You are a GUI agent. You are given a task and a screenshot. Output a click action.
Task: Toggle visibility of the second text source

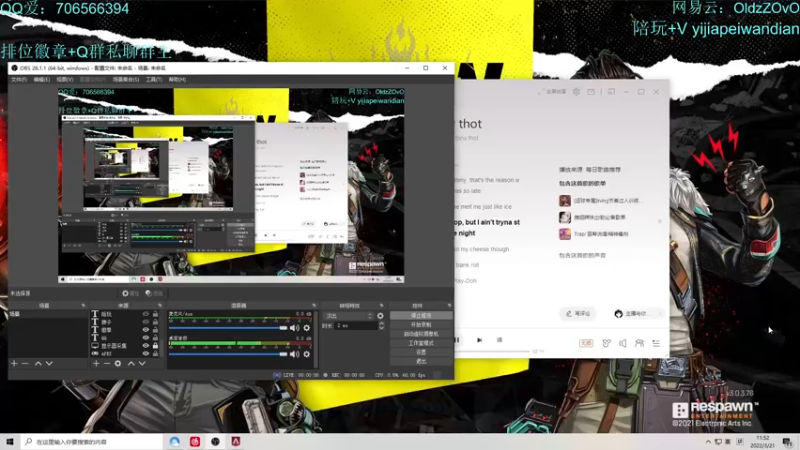(146, 322)
